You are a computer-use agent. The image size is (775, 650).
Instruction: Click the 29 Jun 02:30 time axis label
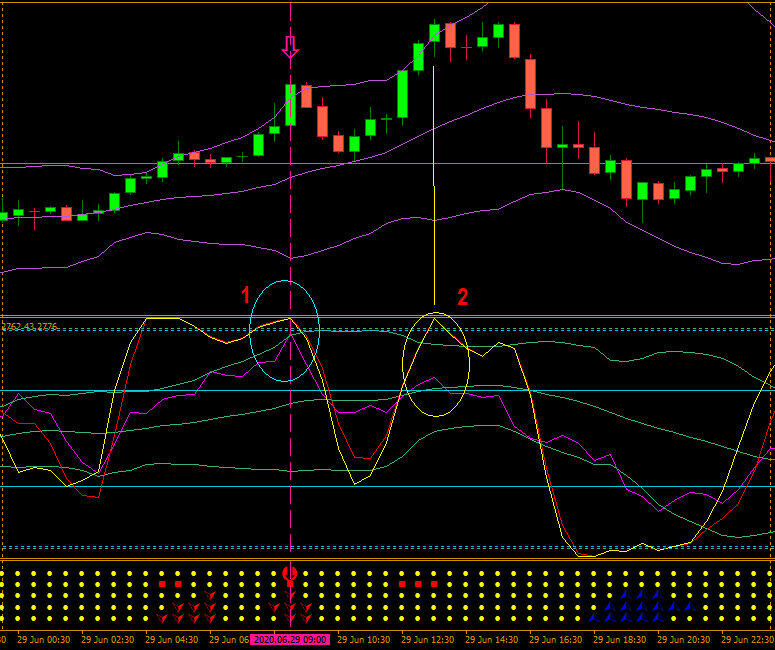pyautogui.click(x=108, y=640)
